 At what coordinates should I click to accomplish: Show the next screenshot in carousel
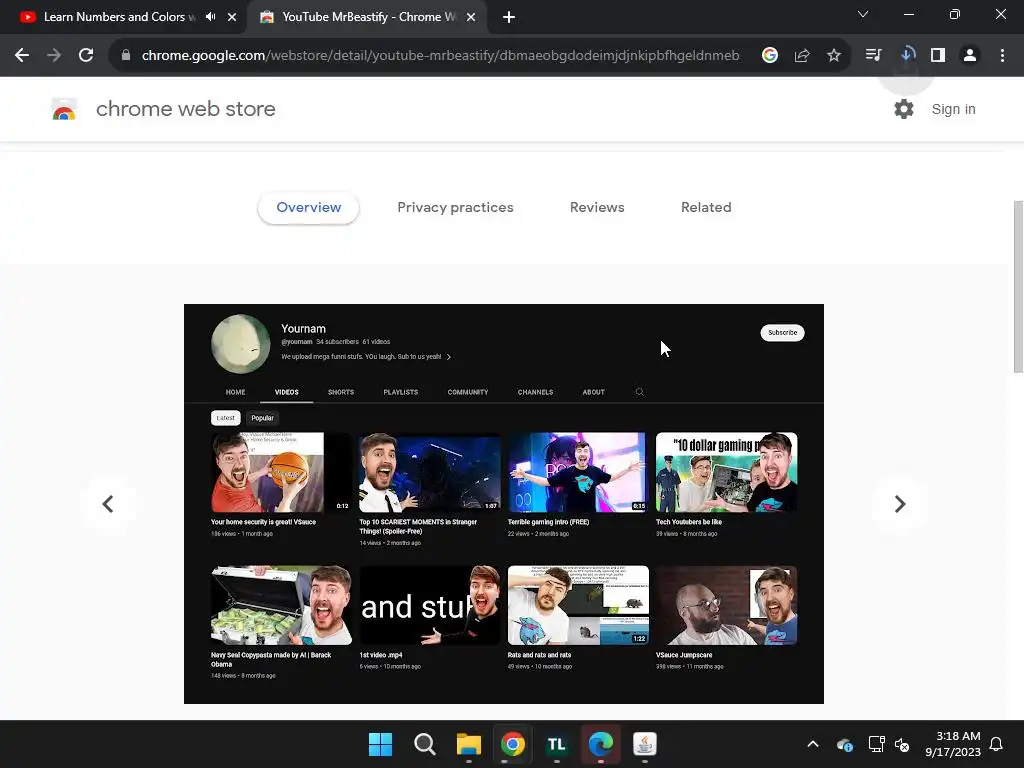click(900, 504)
